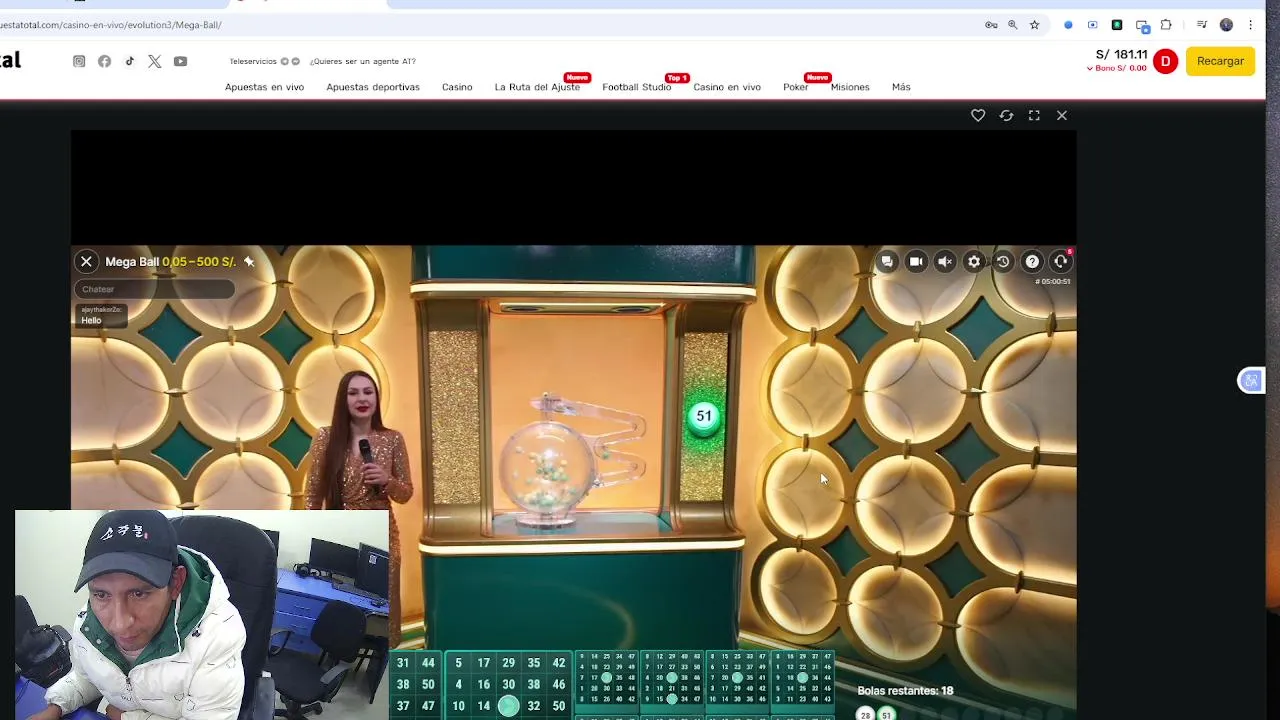Add game to favorites with heart icon
Viewport: 1280px width, 720px height.
(x=978, y=116)
